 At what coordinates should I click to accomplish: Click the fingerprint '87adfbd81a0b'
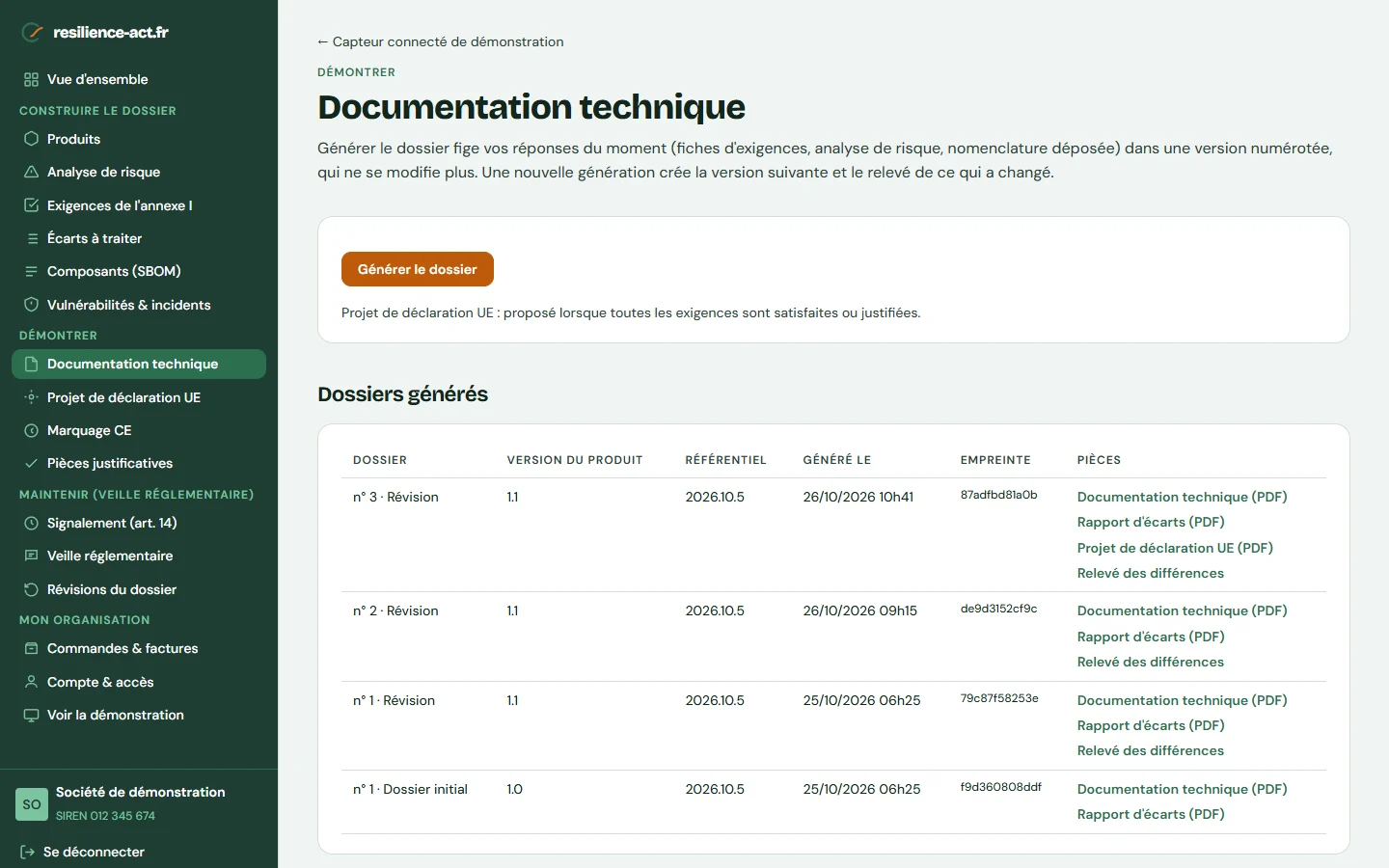click(998, 495)
